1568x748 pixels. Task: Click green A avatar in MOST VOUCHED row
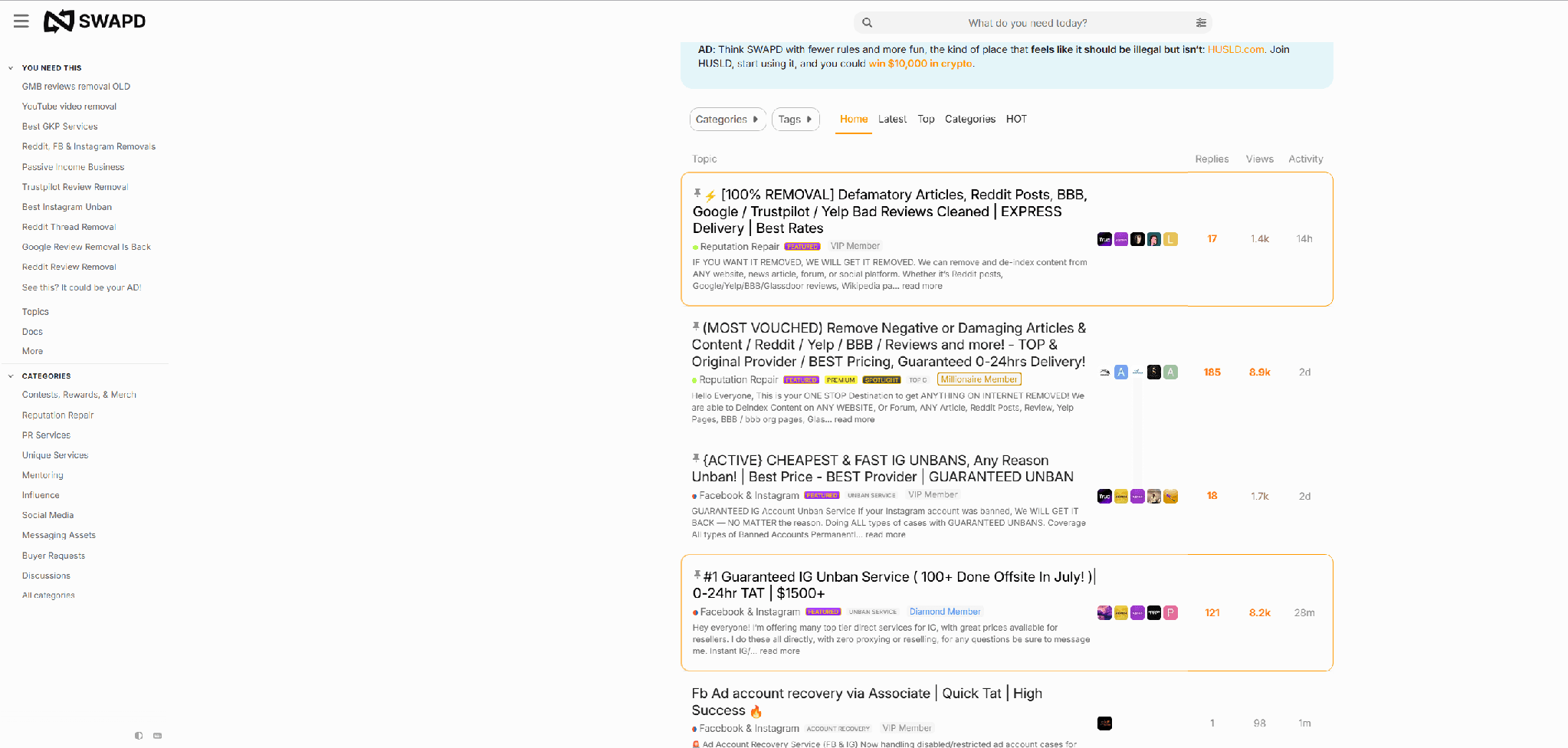tap(1170, 372)
